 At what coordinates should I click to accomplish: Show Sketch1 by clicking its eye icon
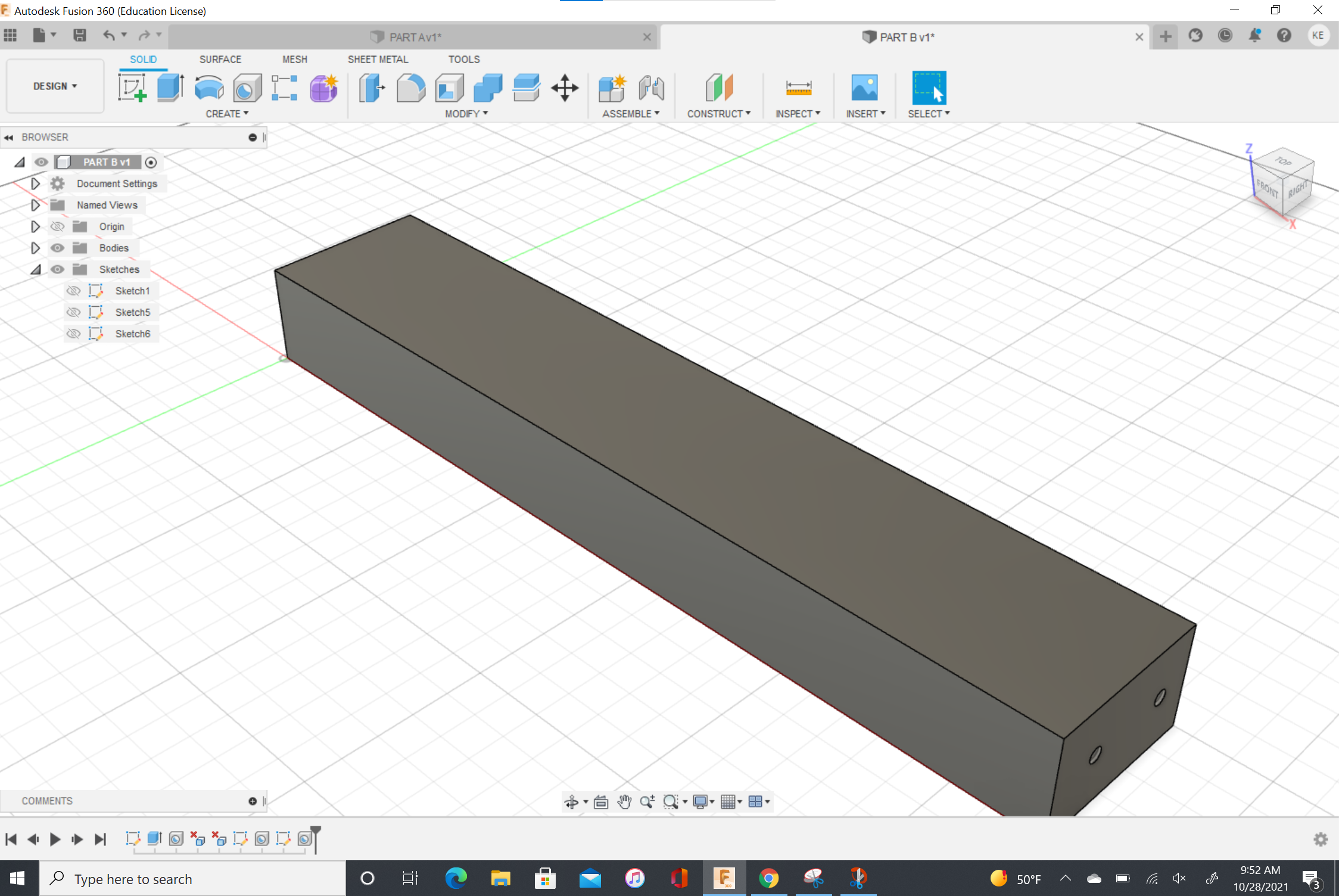tap(73, 290)
